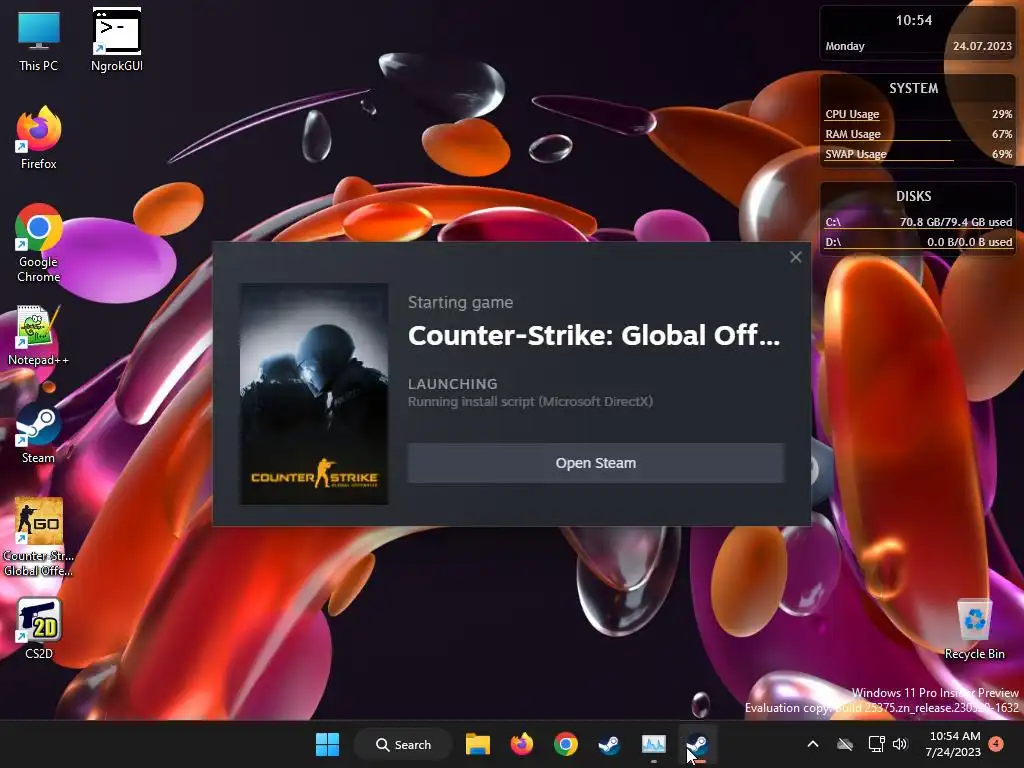The width and height of the screenshot is (1024, 768).
Task: Open Chrome from the taskbar
Action: (x=566, y=744)
